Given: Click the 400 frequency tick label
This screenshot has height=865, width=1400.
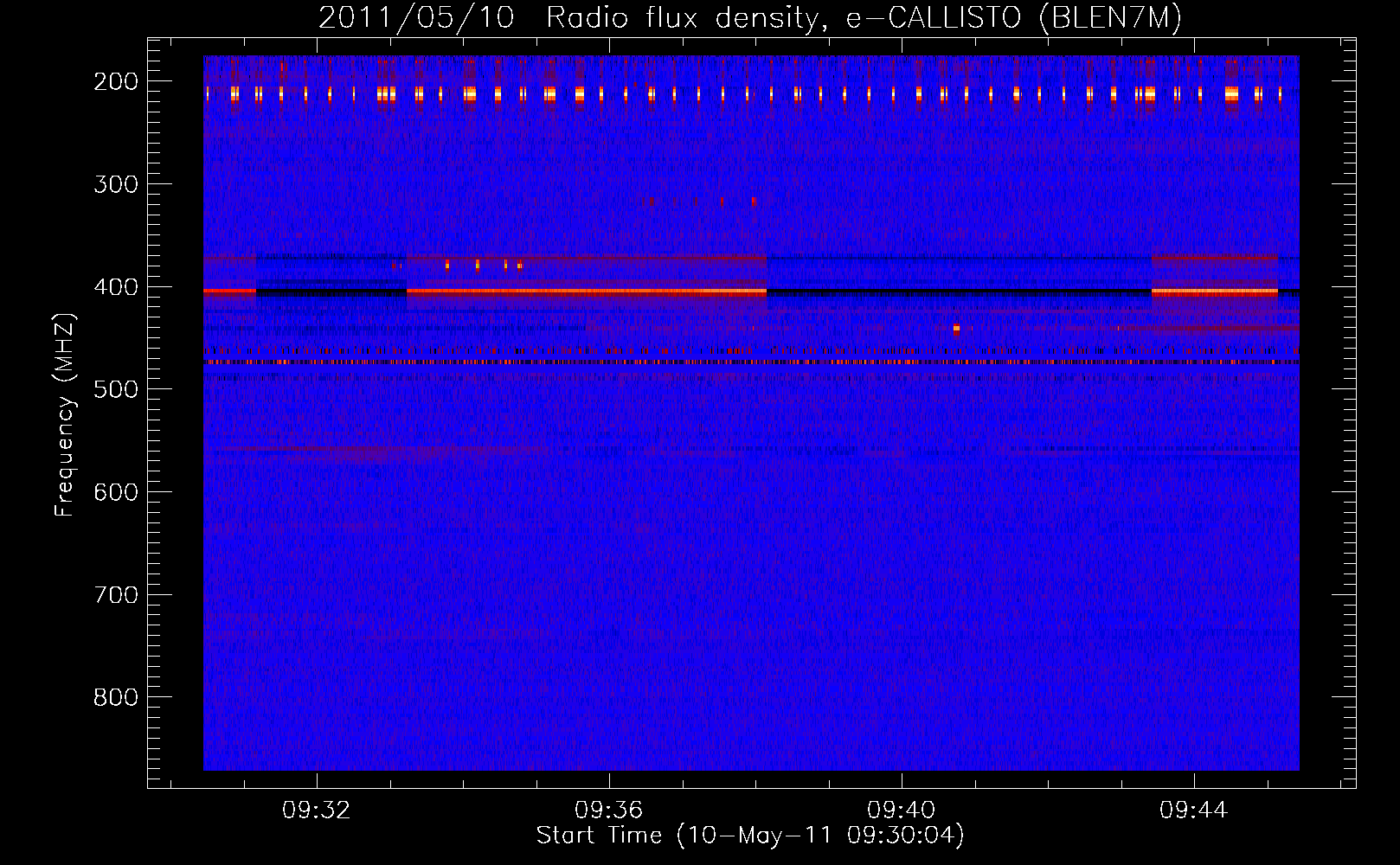Looking at the screenshot, I should coord(116,287).
